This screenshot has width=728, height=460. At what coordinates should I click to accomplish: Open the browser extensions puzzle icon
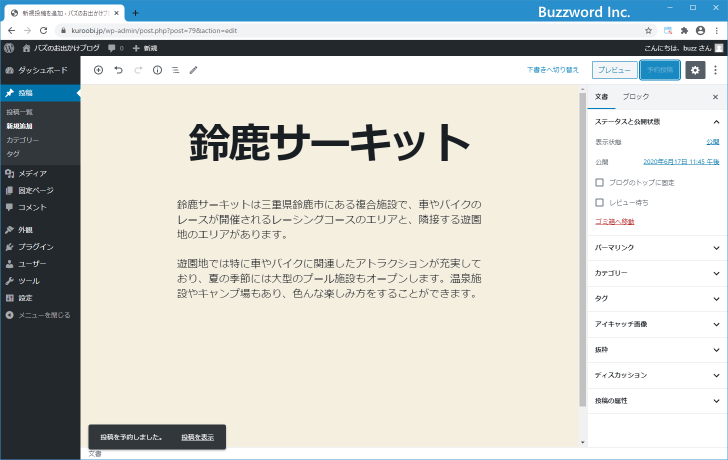[684, 31]
